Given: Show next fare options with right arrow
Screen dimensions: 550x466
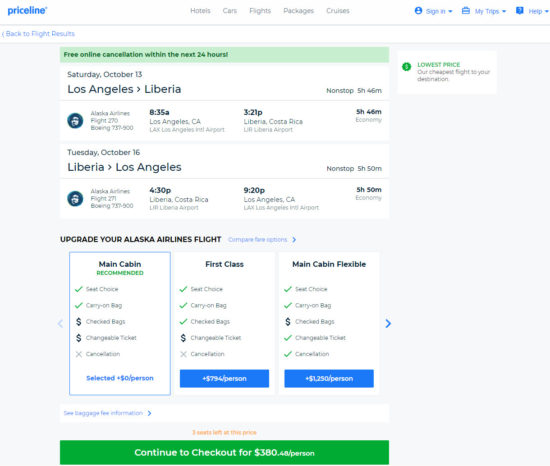Looking at the screenshot, I should pyautogui.click(x=388, y=323).
